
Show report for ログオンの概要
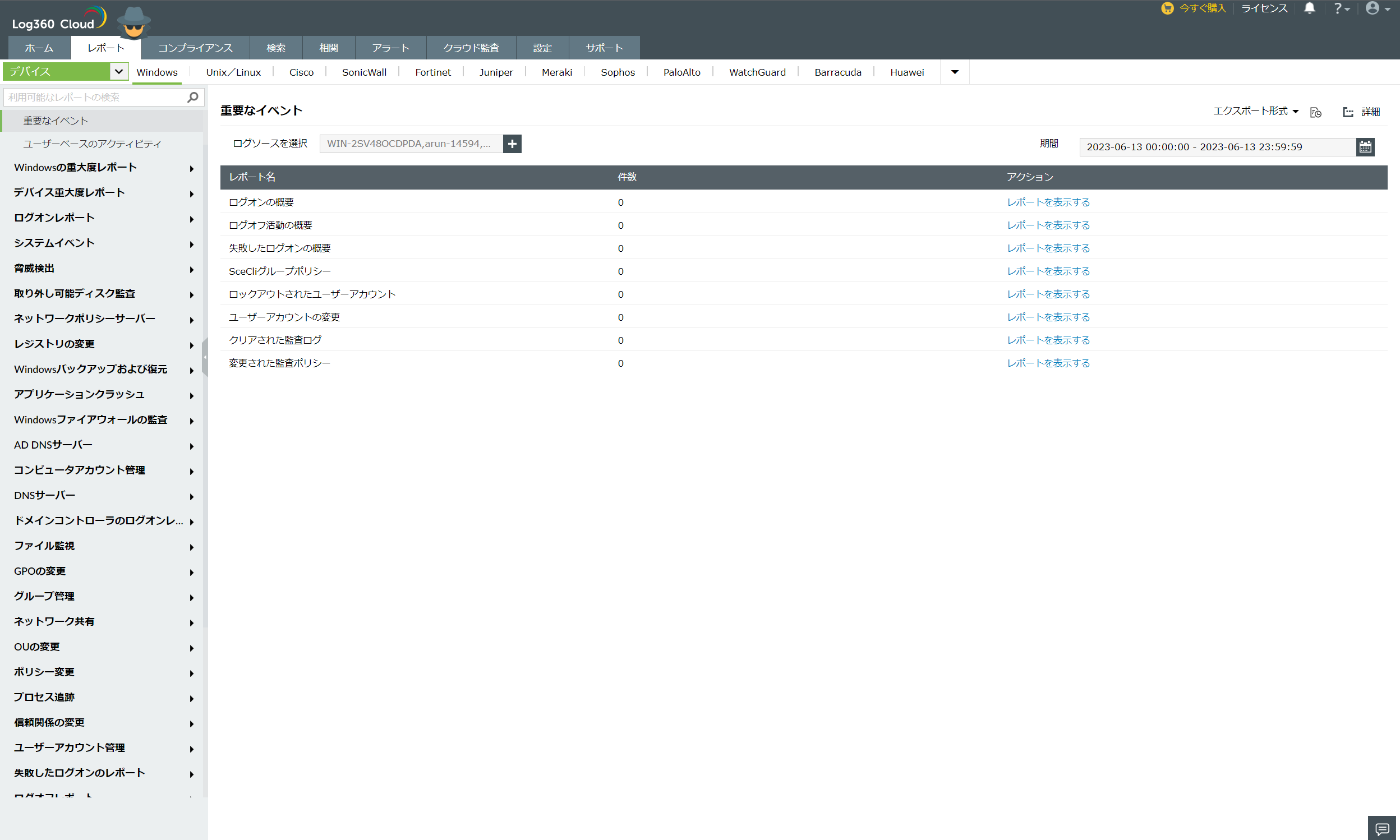pos(1047,202)
